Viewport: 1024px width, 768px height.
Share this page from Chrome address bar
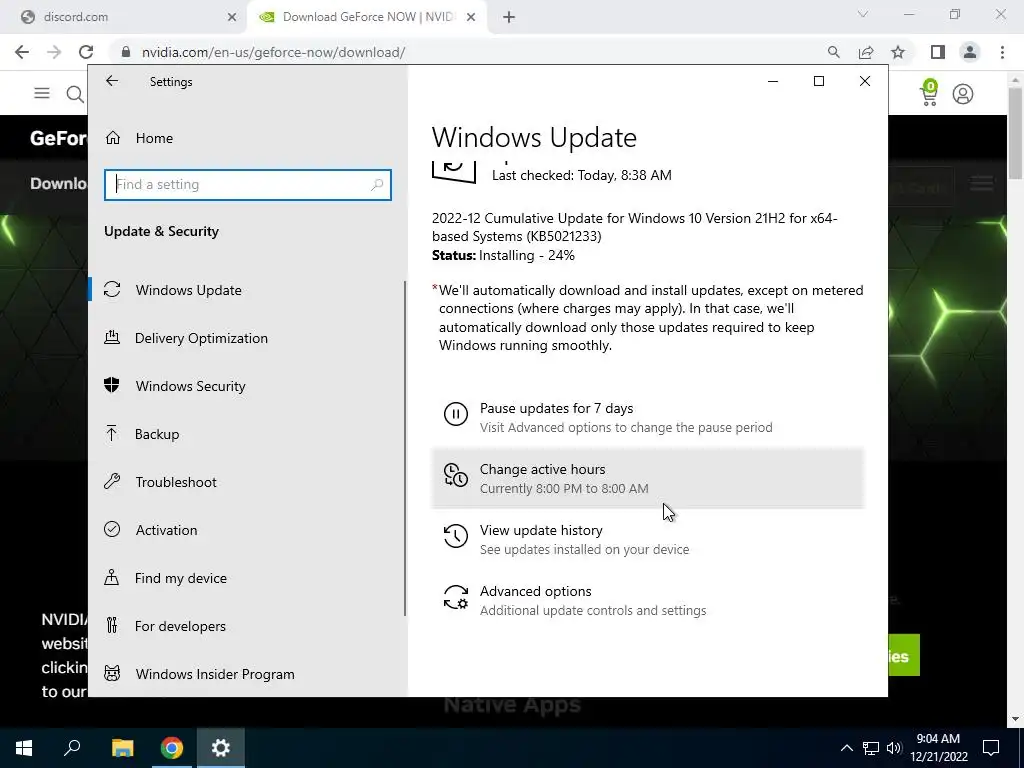click(x=866, y=52)
